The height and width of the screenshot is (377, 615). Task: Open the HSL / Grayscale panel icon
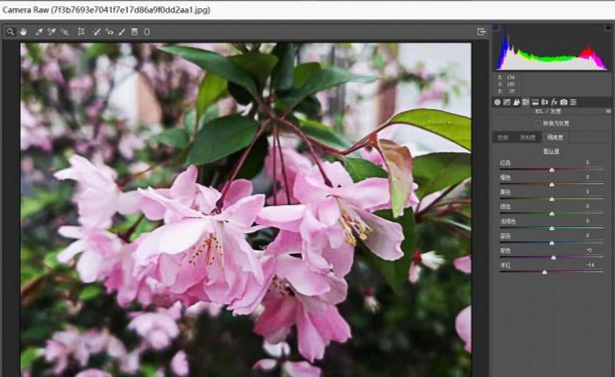tap(526, 102)
